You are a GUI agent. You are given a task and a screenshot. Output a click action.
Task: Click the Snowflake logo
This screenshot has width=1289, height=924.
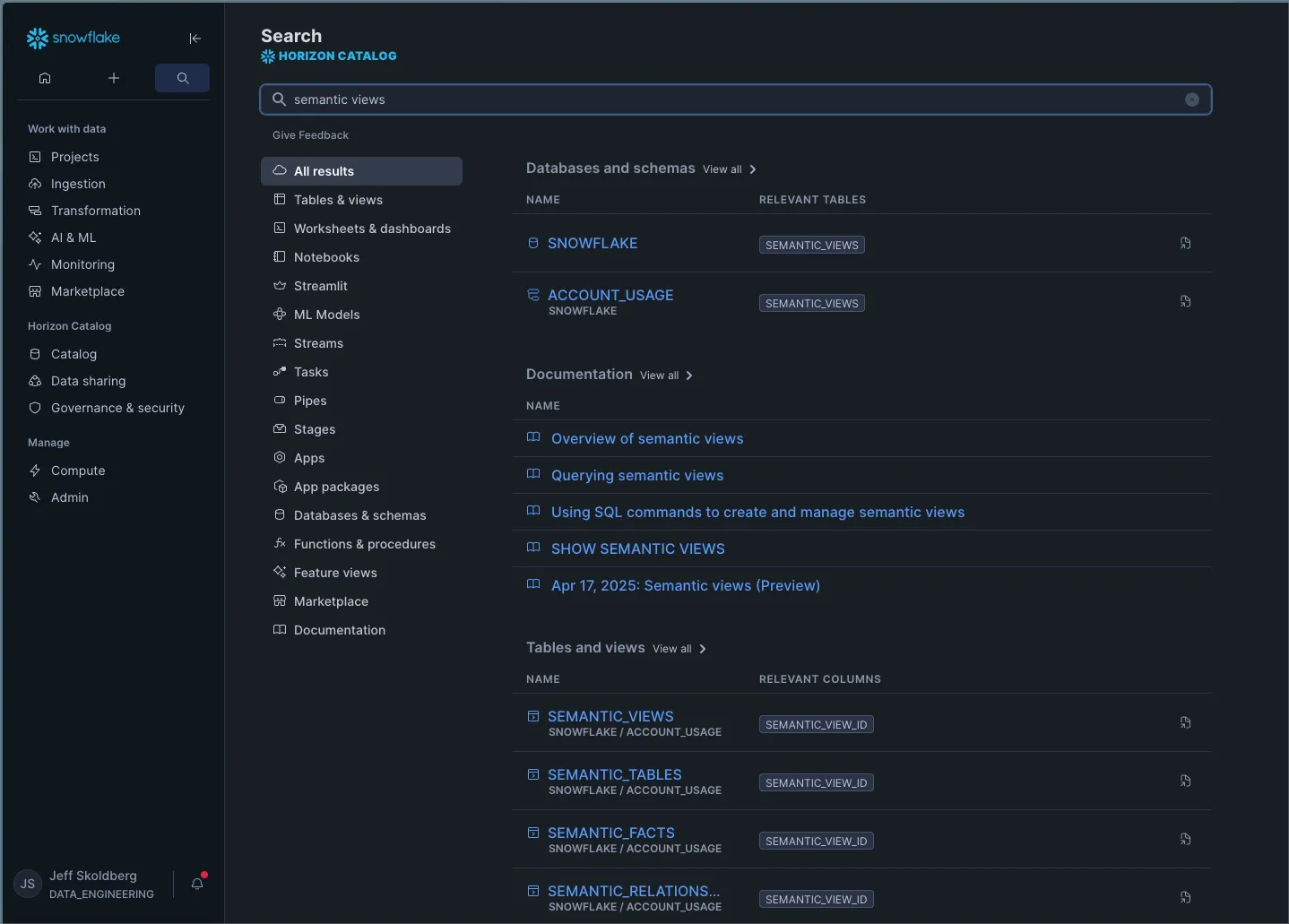(x=74, y=38)
